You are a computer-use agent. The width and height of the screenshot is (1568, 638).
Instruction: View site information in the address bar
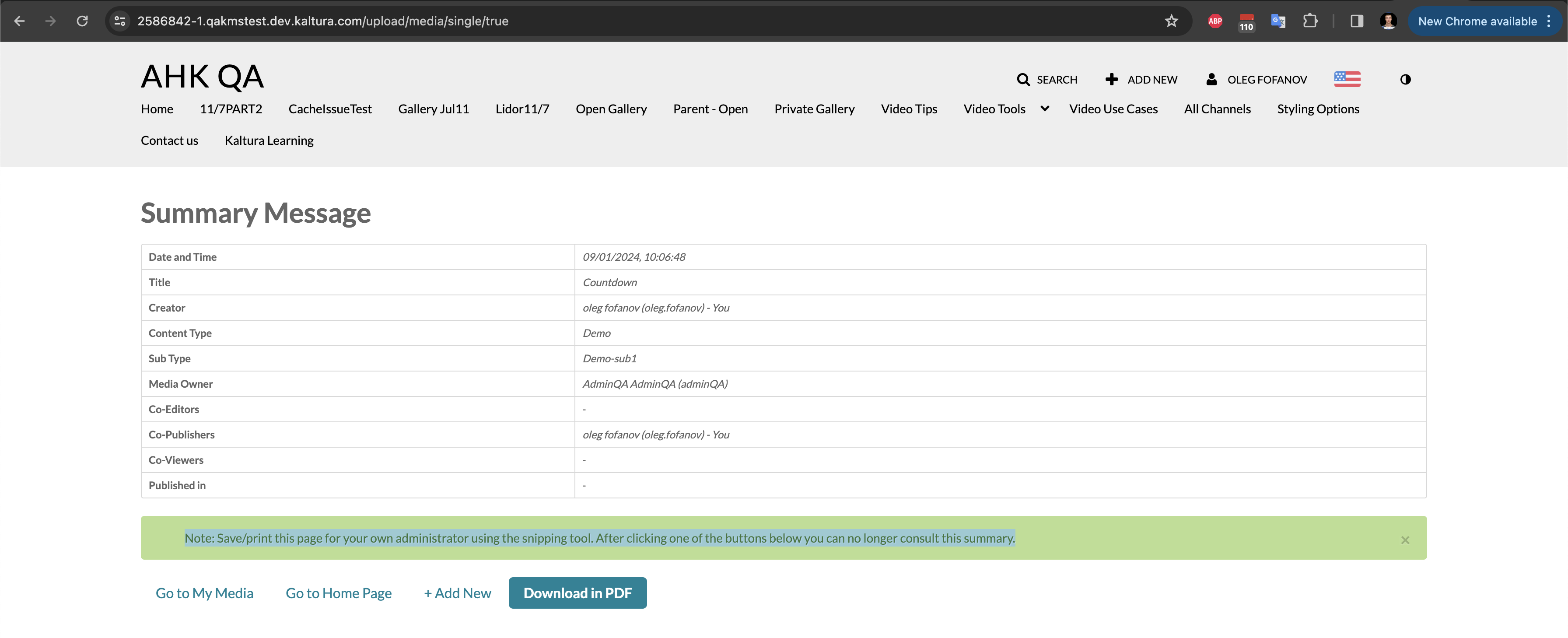point(120,21)
